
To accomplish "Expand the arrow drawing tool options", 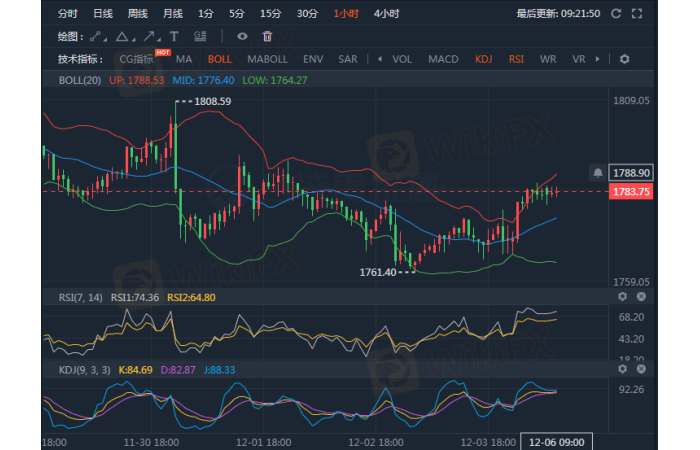I will pos(151,36).
